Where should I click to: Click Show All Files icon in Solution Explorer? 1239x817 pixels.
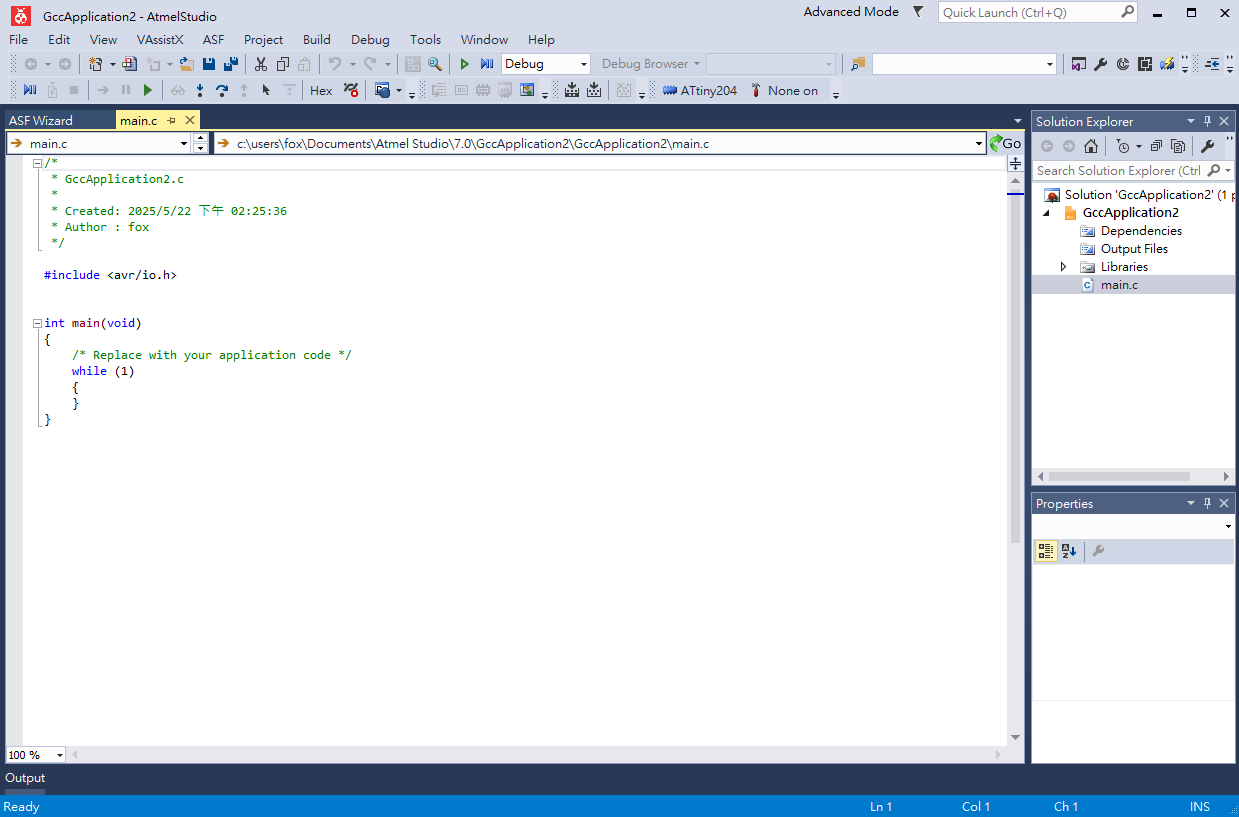point(1178,146)
